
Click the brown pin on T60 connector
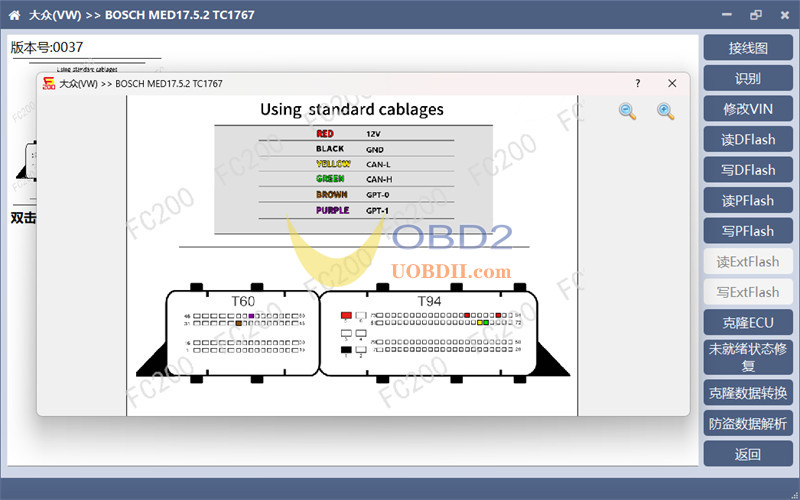(x=239, y=323)
